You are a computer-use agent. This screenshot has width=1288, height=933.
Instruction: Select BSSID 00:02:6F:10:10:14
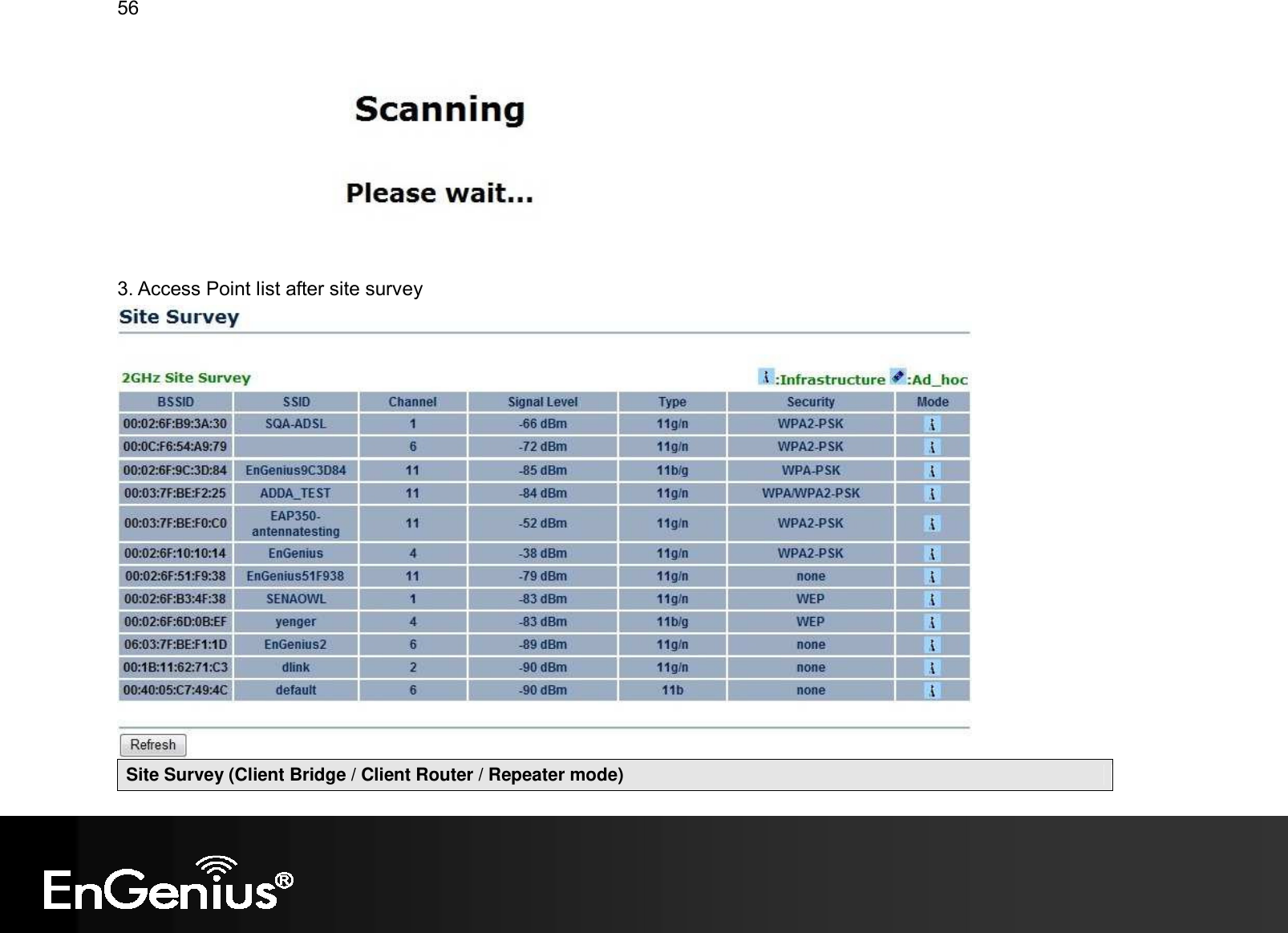click(175, 554)
